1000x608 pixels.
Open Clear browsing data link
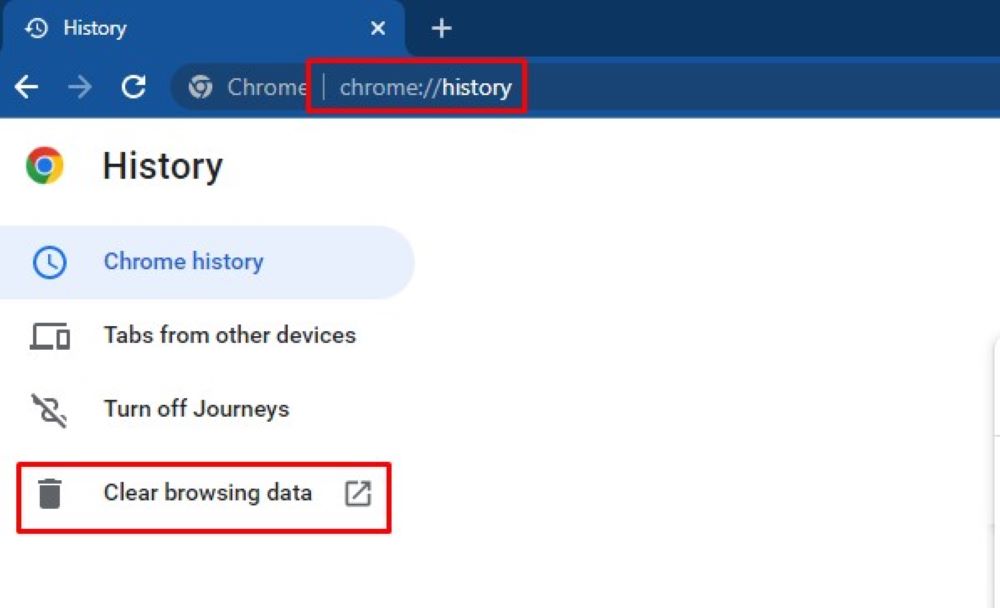[x=207, y=493]
